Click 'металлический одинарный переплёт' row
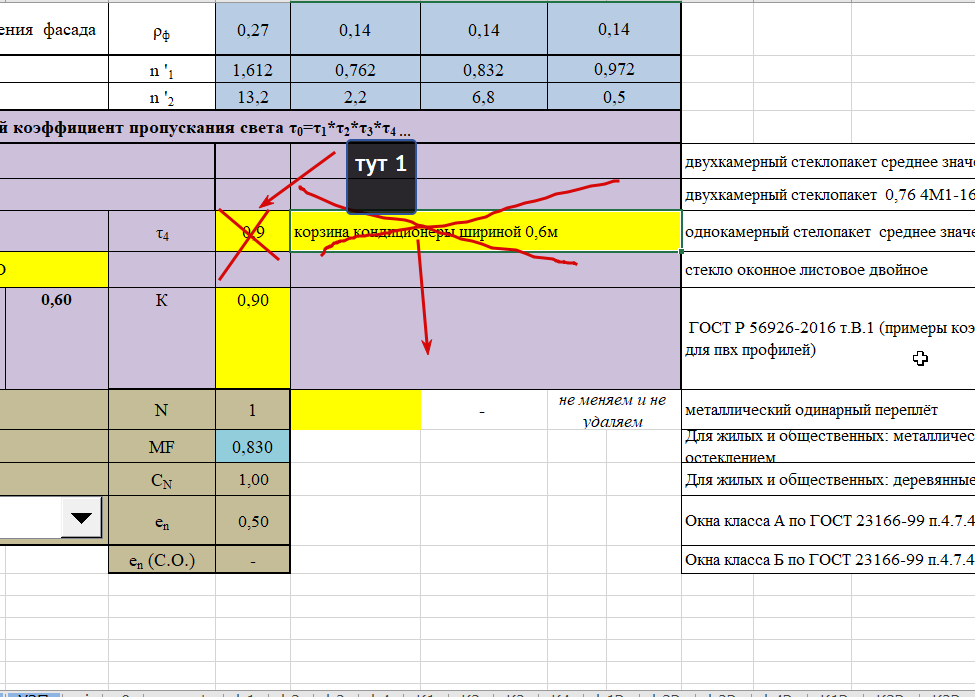975x697 pixels. tap(828, 410)
